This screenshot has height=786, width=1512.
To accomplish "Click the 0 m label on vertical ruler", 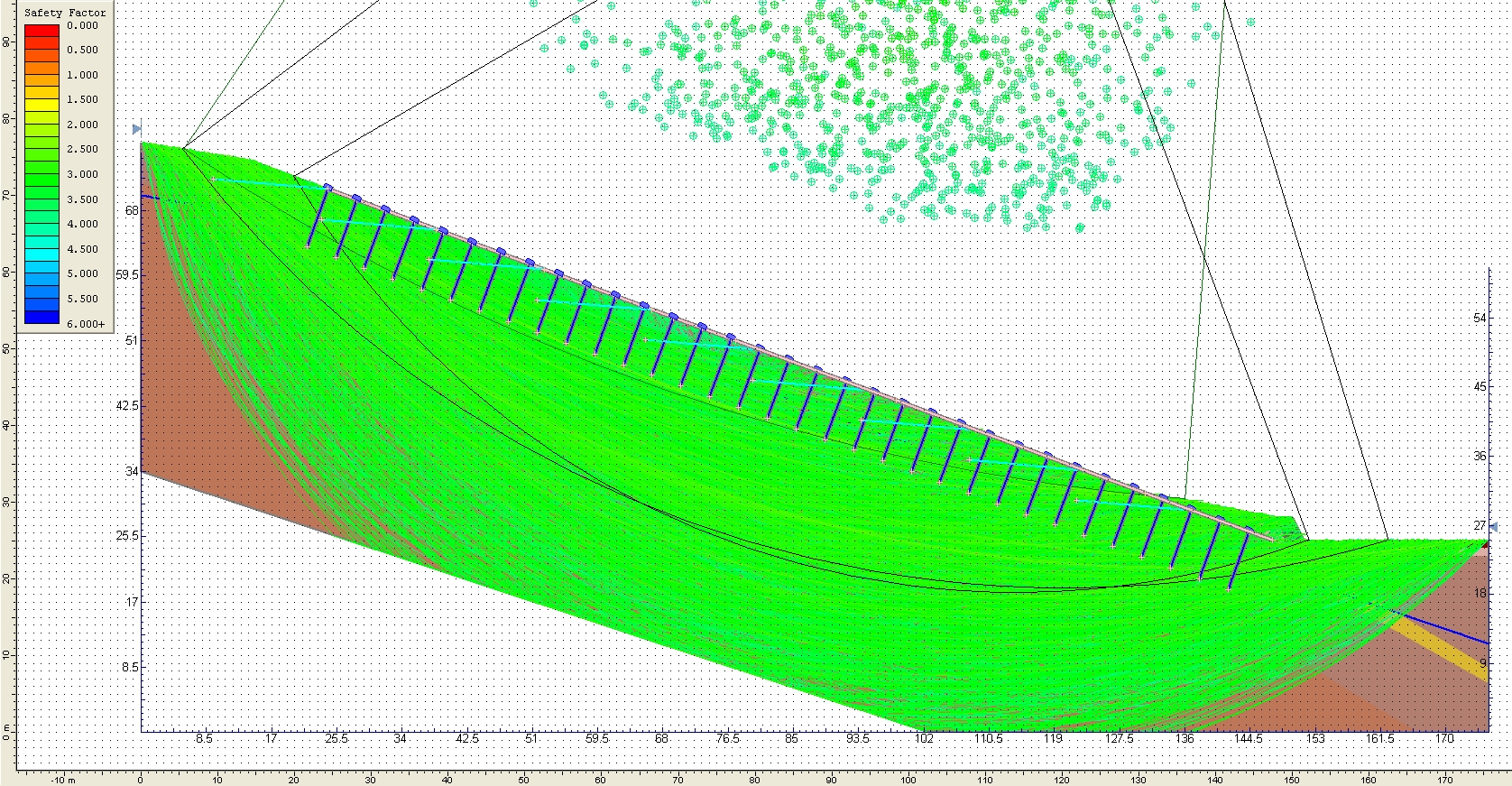I will pyautogui.click(x=7, y=733).
